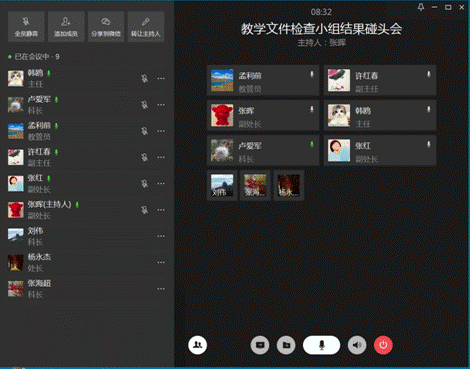Click the mic icon on 张红's card
The image size is (470, 369).
429,144
